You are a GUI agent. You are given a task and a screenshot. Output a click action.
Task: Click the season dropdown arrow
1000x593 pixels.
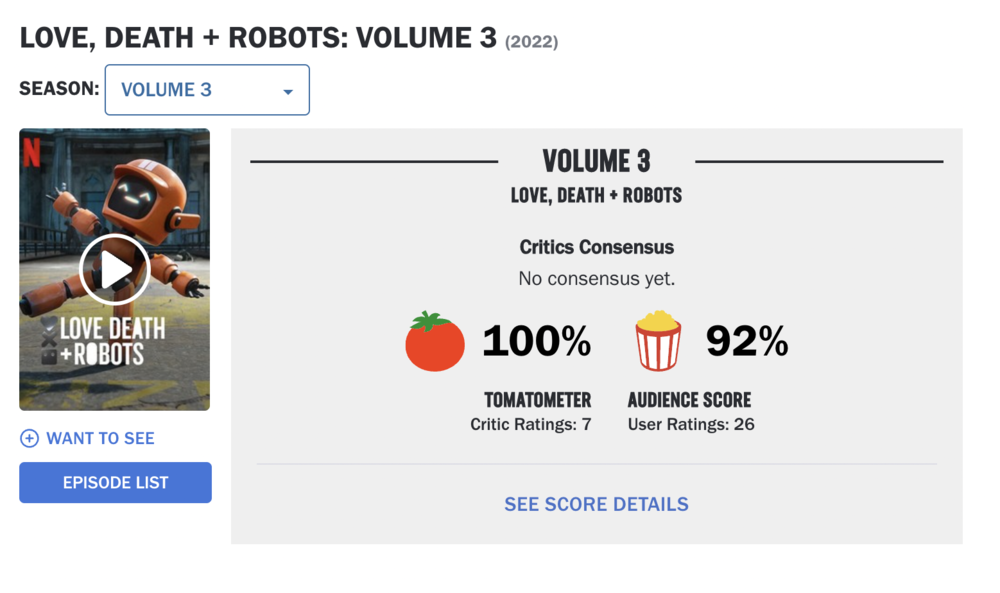coord(288,92)
